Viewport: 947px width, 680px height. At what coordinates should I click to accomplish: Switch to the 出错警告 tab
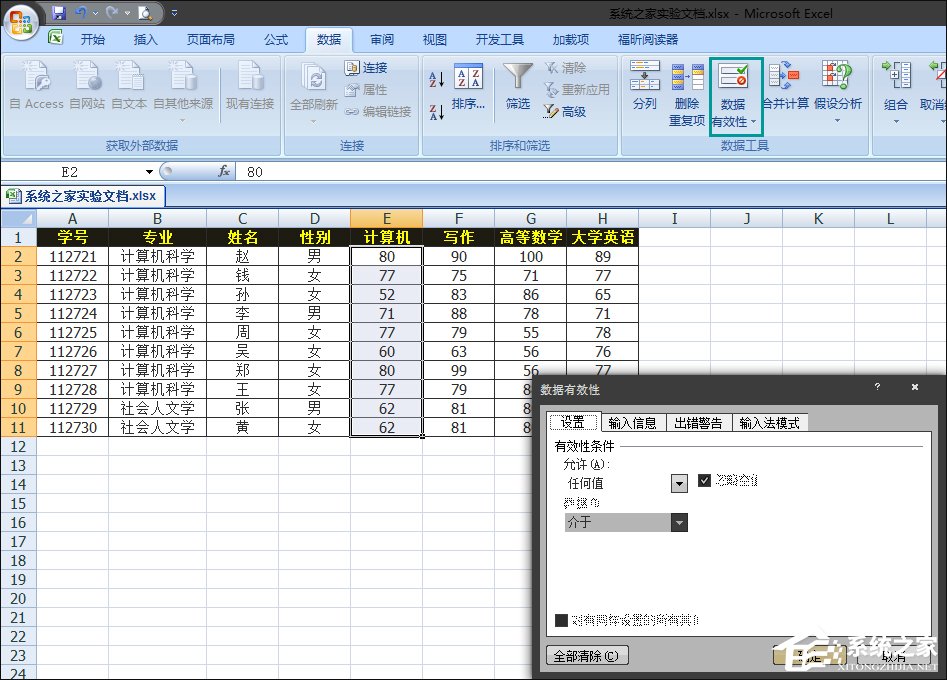(698, 422)
